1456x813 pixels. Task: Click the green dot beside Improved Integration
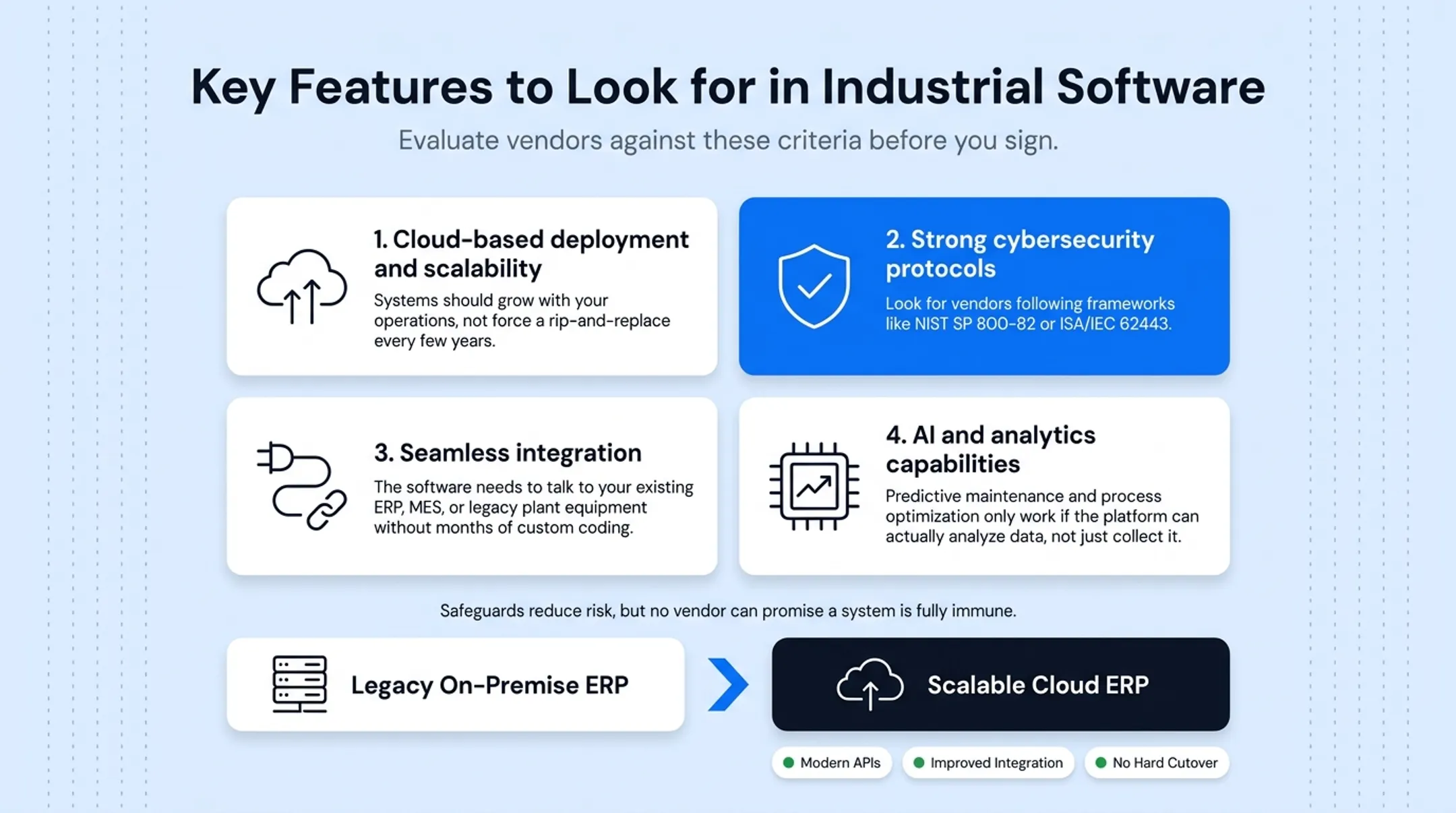click(918, 762)
